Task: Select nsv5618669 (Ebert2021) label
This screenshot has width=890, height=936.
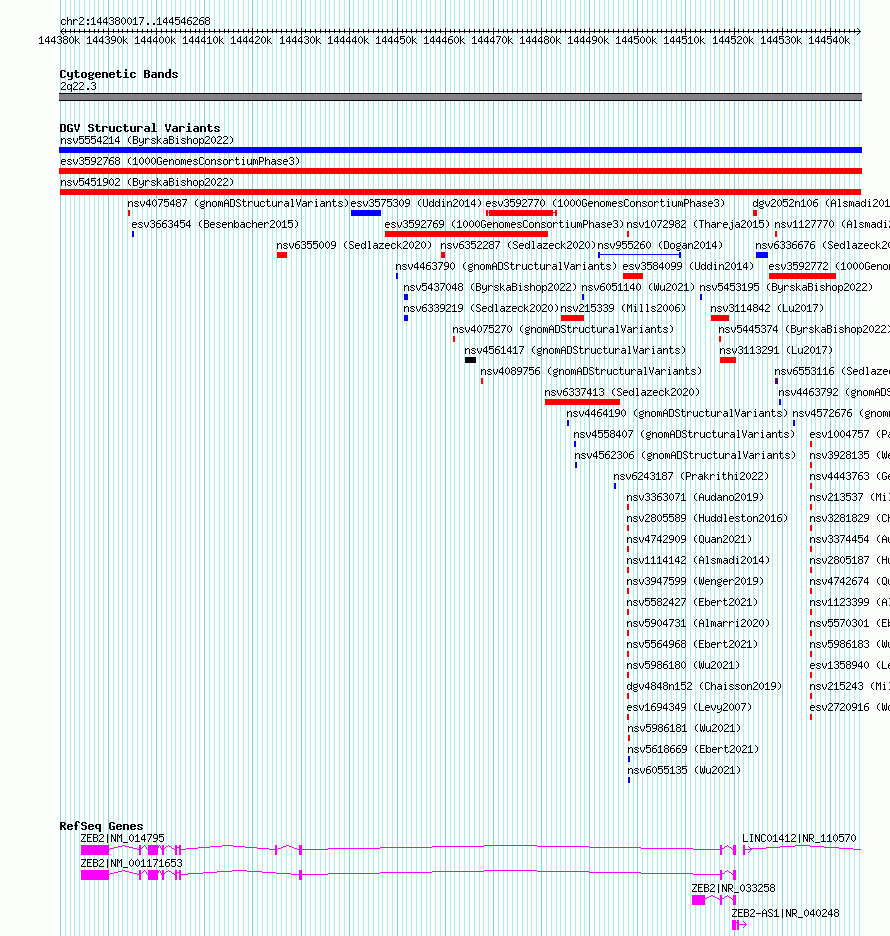Action: [x=692, y=749]
